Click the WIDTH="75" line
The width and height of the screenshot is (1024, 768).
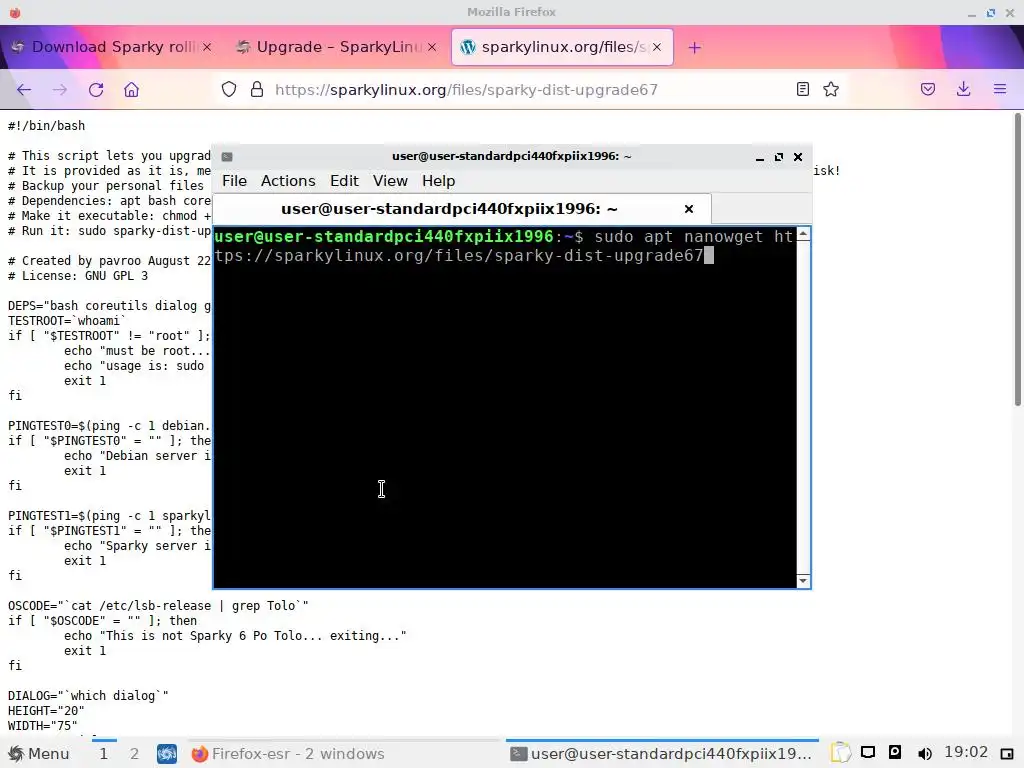point(42,726)
